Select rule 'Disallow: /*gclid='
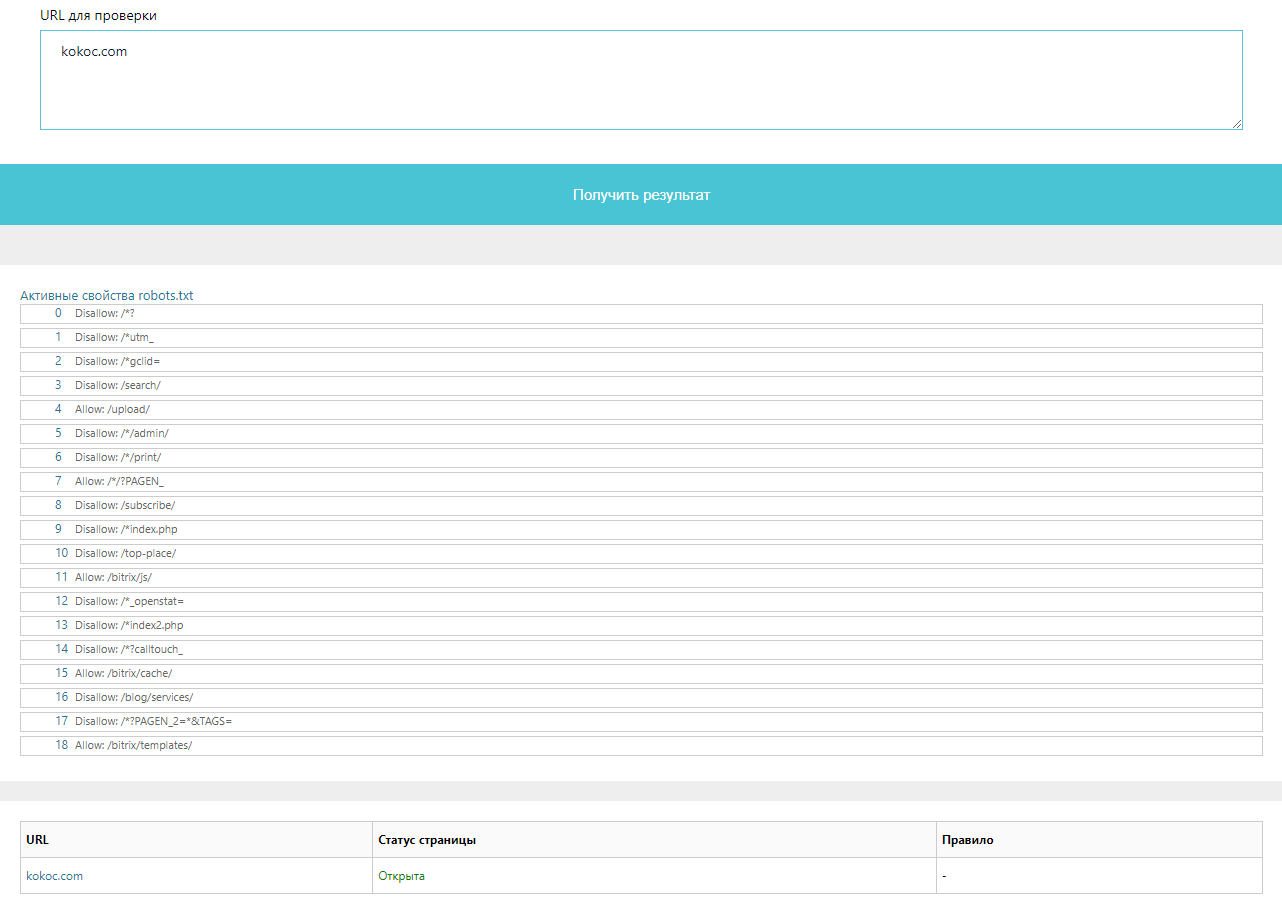The height and width of the screenshot is (899, 1282). click(641, 362)
